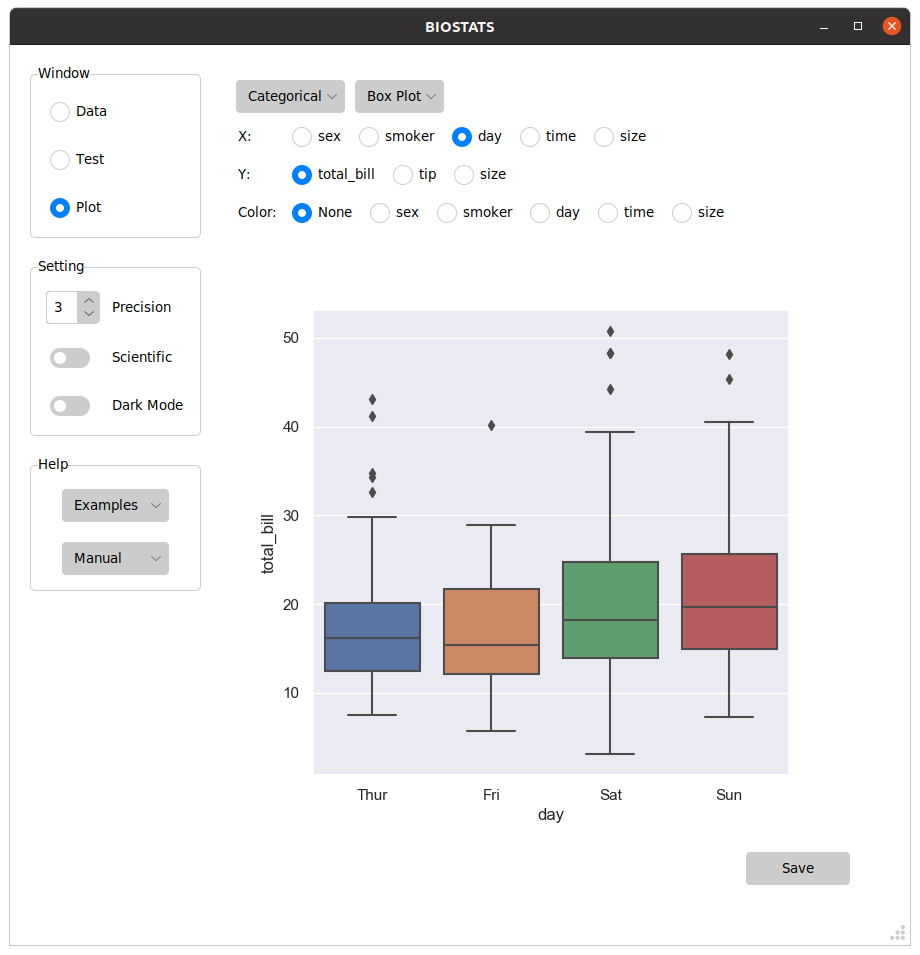Image resolution: width=920 pixels, height=955 pixels.
Task: Open the Examples dropdown in Help
Action: click(x=115, y=505)
